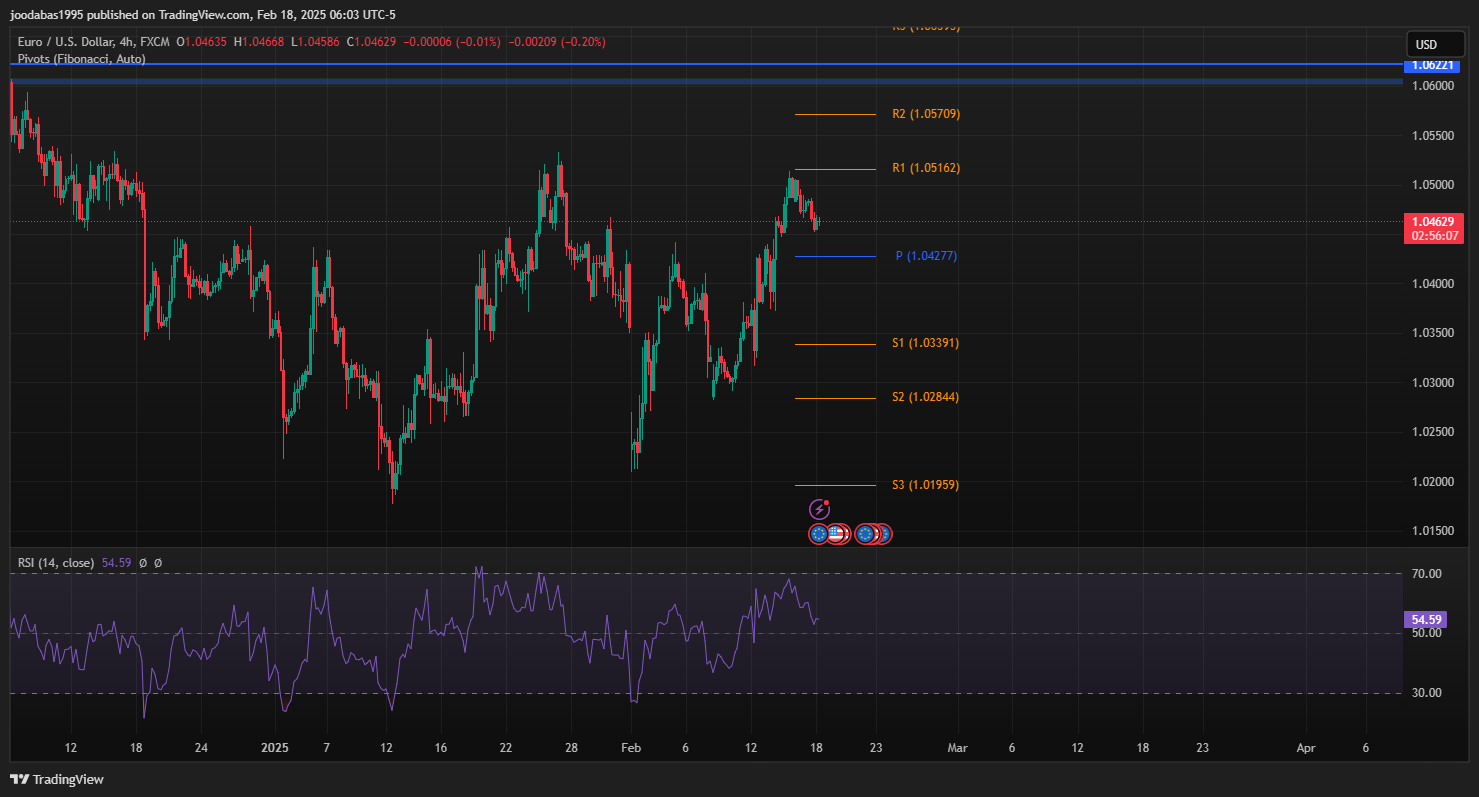Click the S3 (1.01959) support level label
The width and height of the screenshot is (1479, 797).
[925, 485]
